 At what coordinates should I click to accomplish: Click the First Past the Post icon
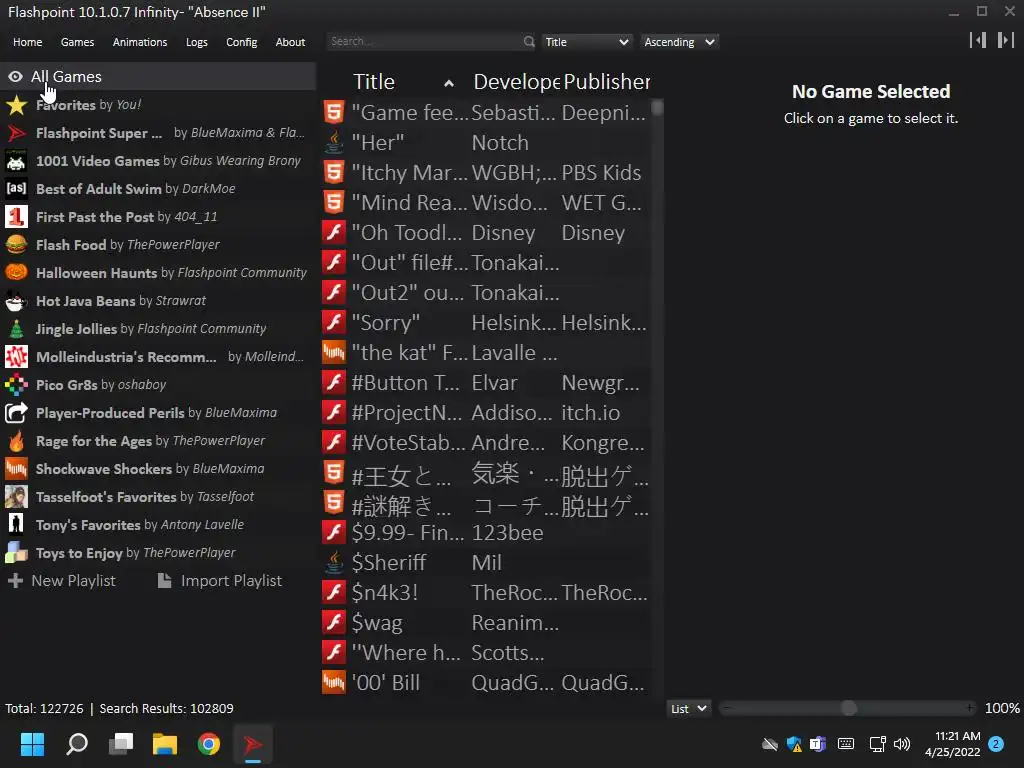click(16, 217)
